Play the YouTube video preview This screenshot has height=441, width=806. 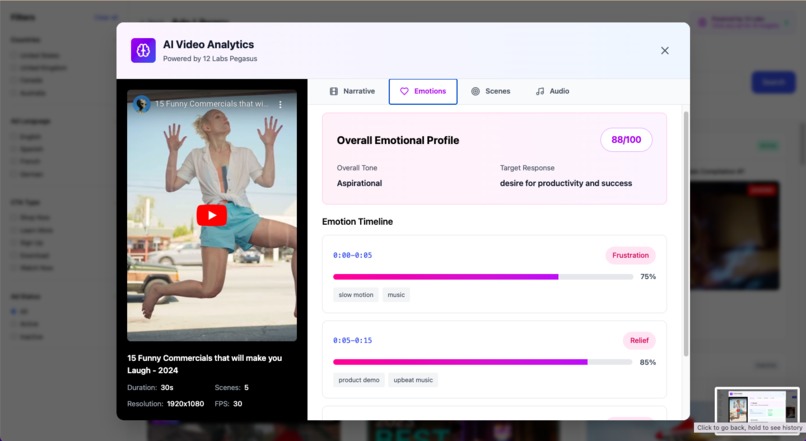point(212,215)
